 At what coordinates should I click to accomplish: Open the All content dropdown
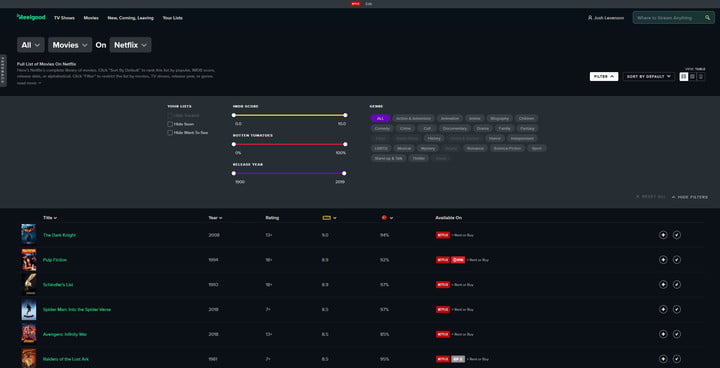point(31,45)
